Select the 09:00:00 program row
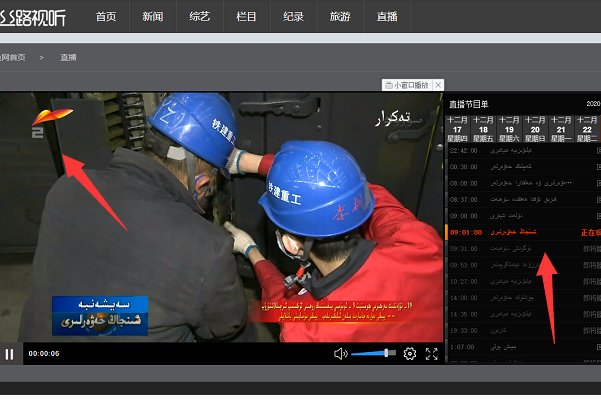601x400 pixels. click(x=524, y=216)
